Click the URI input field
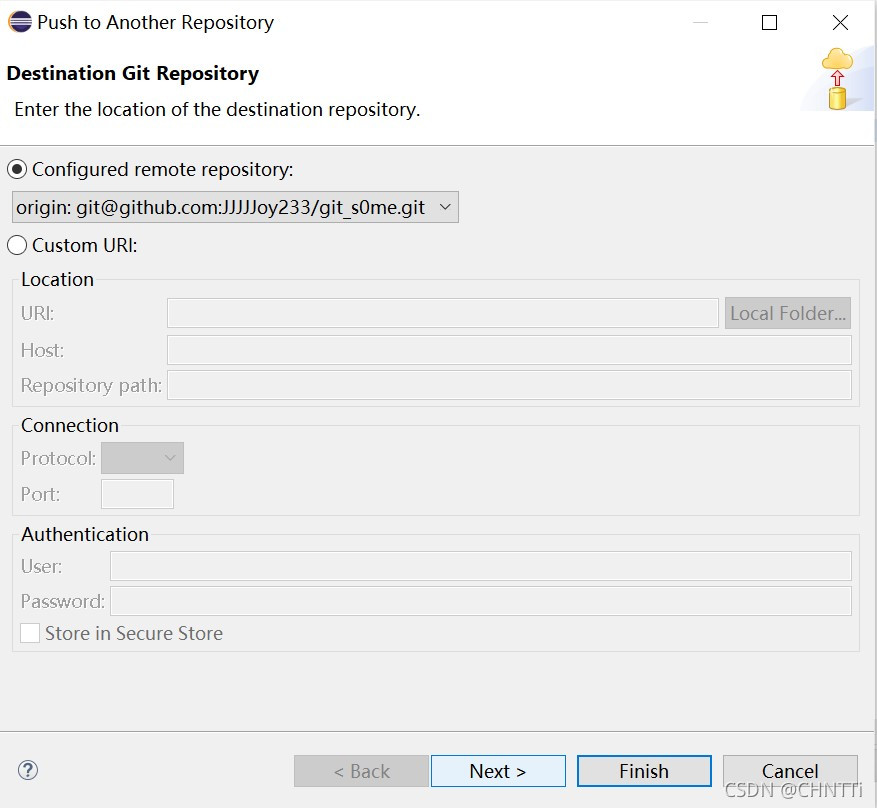 (x=442, y=313)
